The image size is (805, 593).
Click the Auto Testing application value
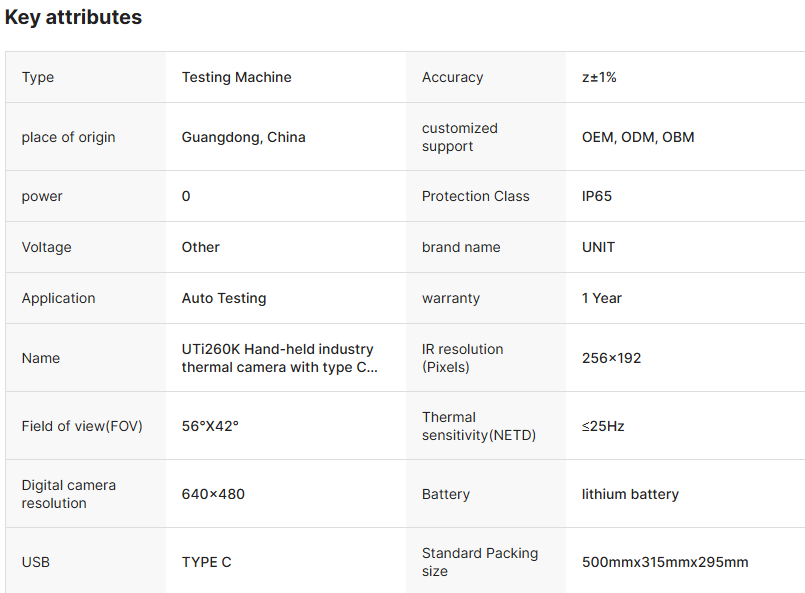224,298
